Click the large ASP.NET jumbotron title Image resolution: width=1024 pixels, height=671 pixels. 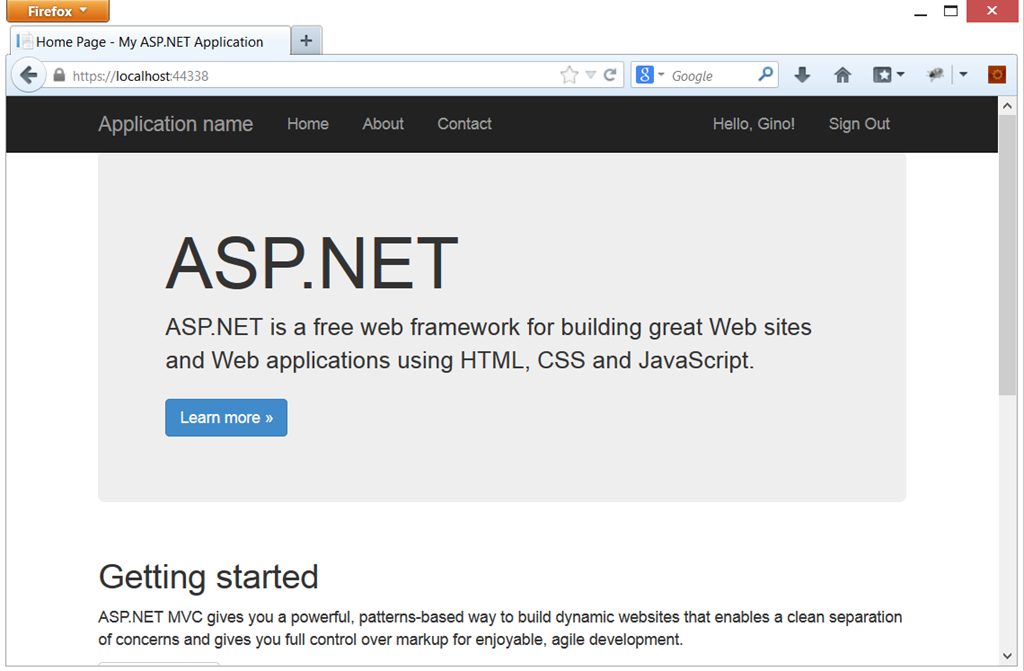tap(312, 263)
